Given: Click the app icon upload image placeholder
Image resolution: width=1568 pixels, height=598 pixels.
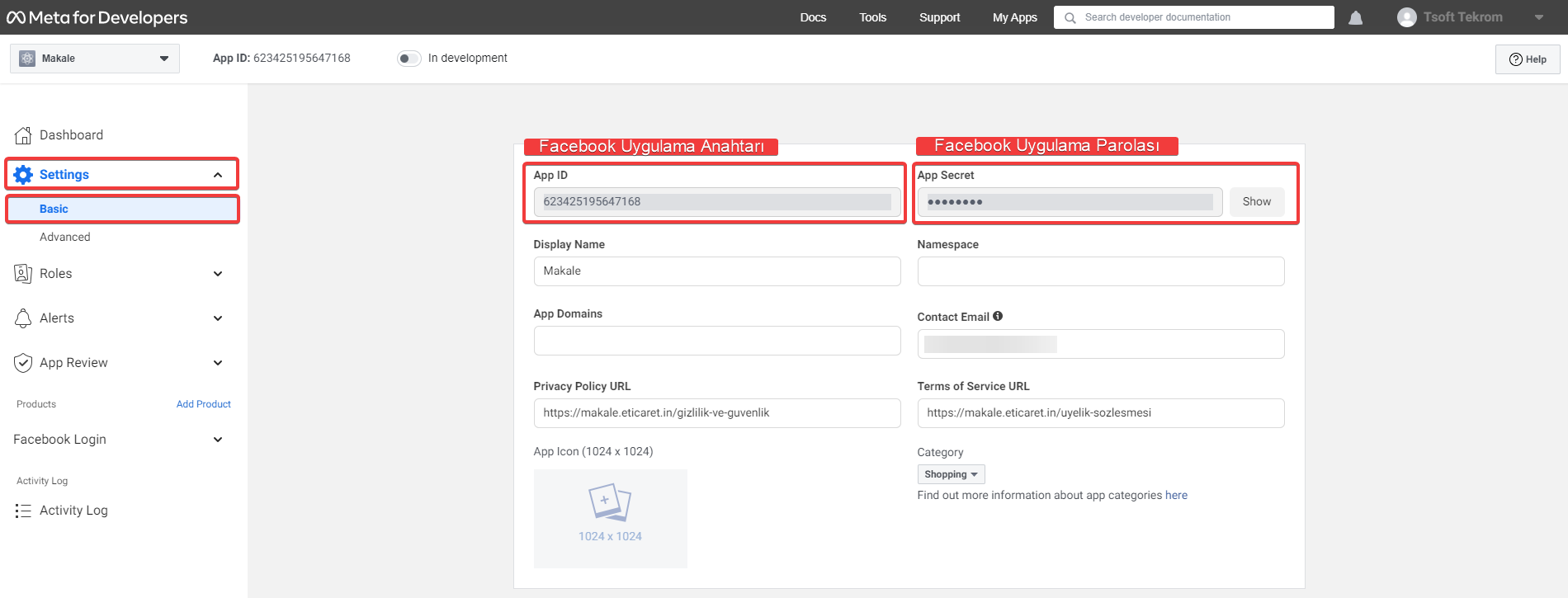Looking at the screenshot, I should [x=610, y=518].
